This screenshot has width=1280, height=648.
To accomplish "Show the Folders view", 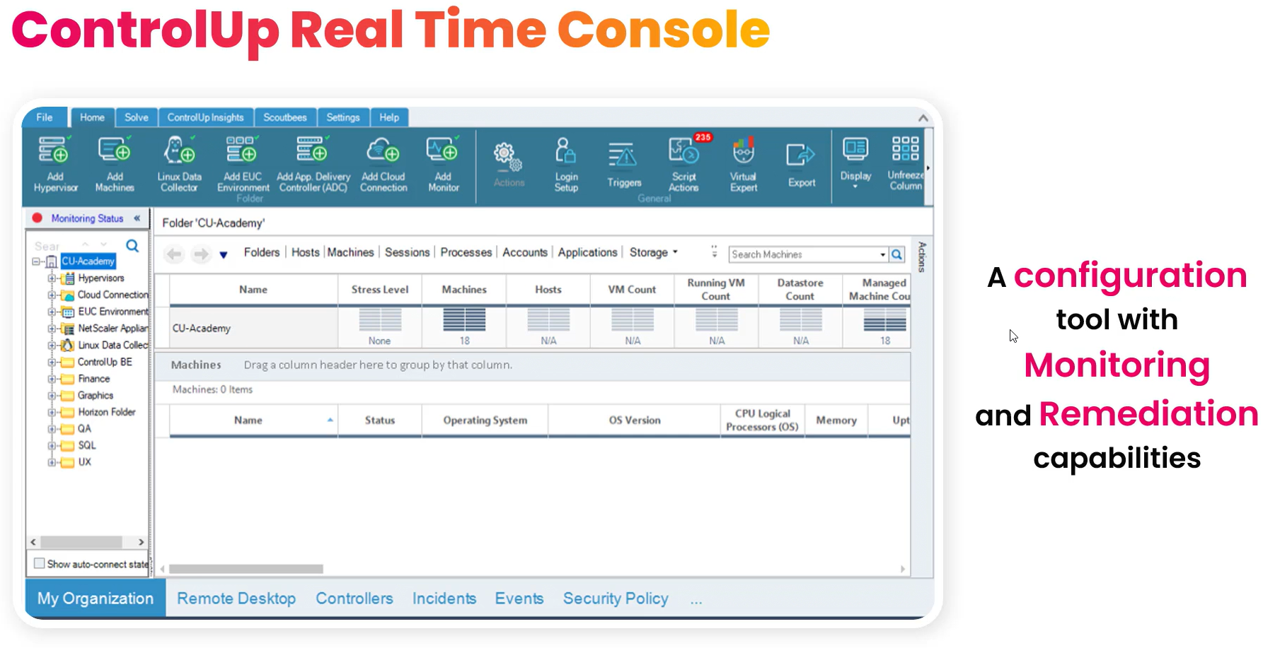I will click(x=262, y=253).
